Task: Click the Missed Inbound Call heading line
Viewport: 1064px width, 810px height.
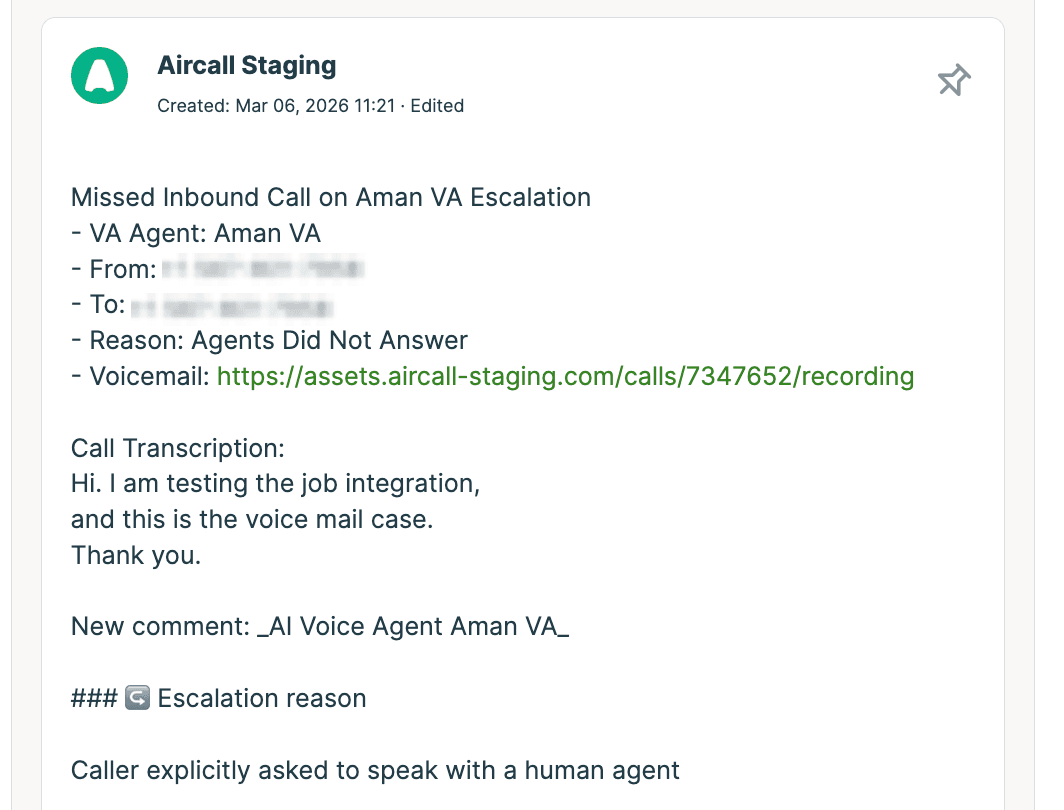Action: pyautogui.click(x=330, y=197)
